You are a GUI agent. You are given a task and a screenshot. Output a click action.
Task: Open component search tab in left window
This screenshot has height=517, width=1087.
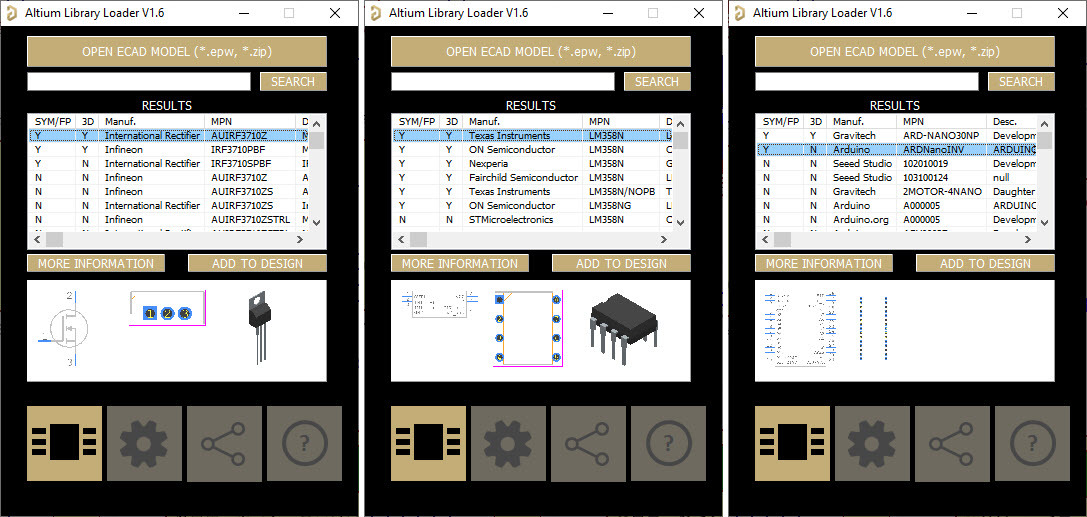[x=64, y=444]
